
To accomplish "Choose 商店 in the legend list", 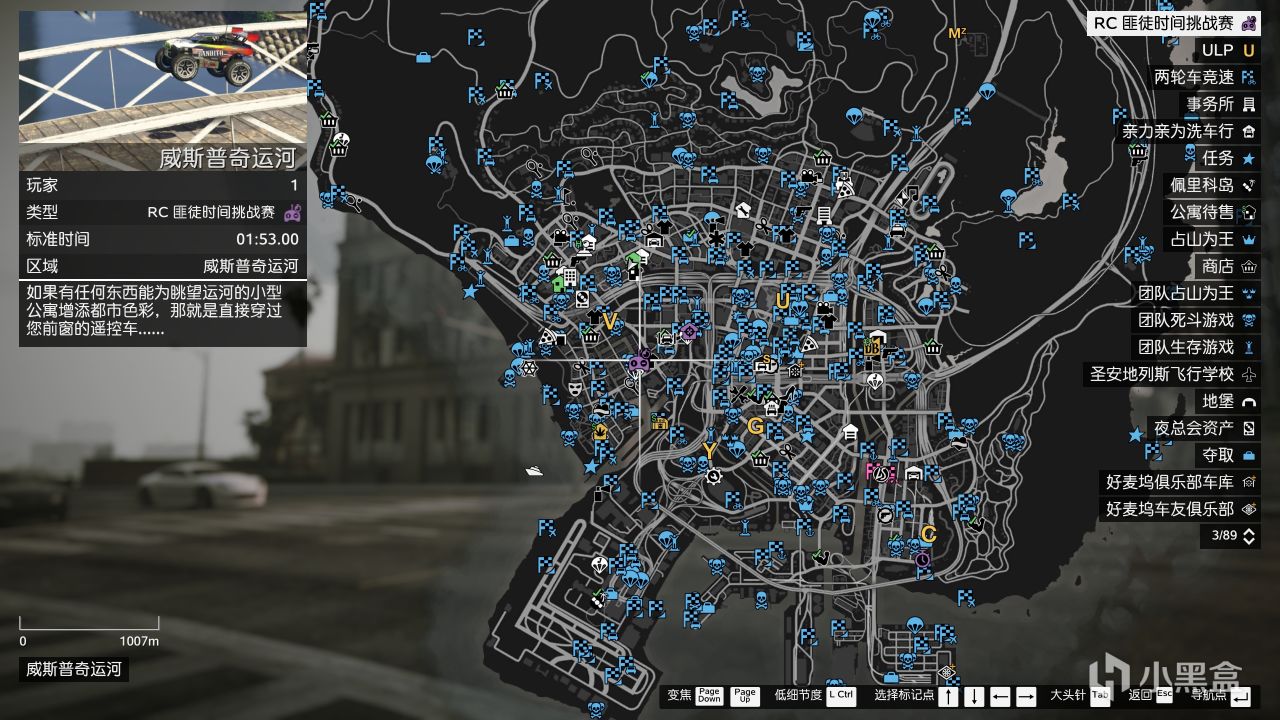I will (1228, 266).
